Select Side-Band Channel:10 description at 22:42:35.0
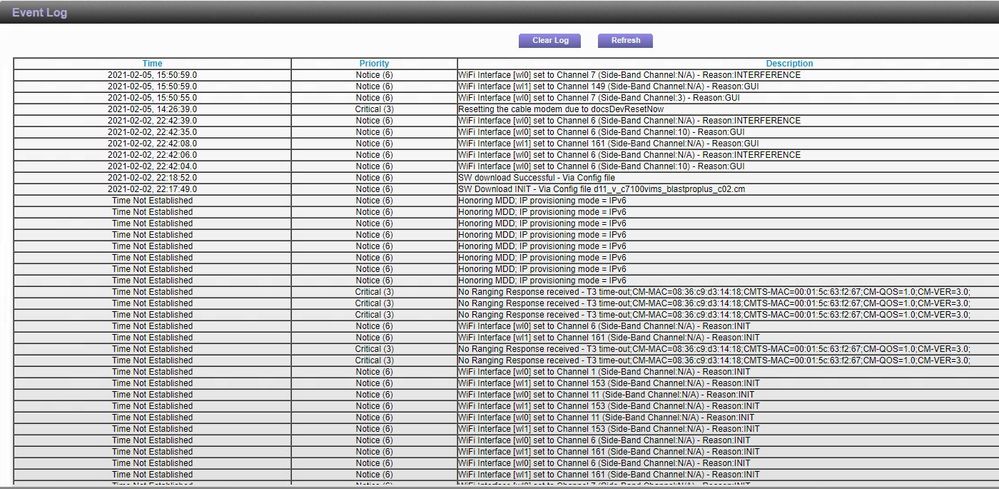The image size is (999, 489). coord(601,132)
